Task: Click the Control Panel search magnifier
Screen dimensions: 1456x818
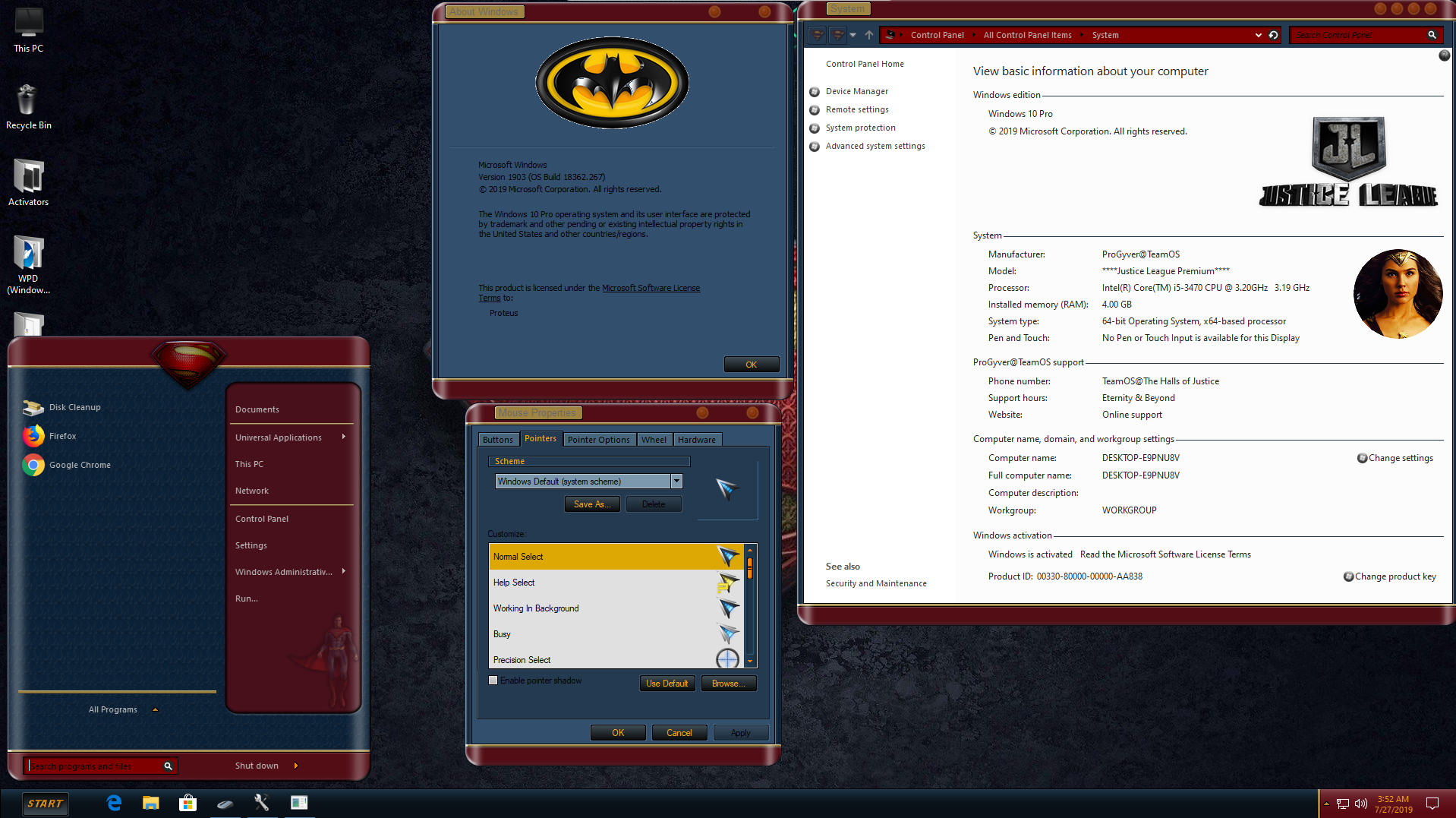Action: coord(1432,35)
